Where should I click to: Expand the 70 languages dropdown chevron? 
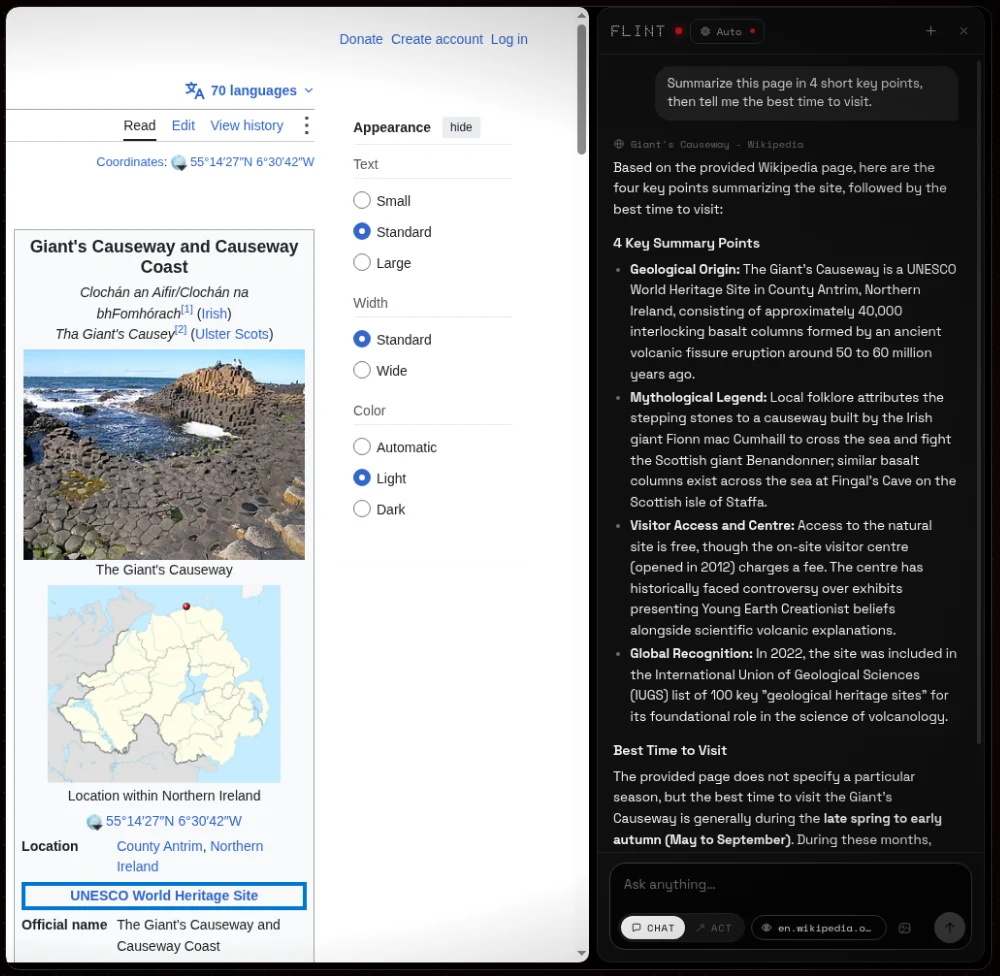click(x=309, y=91)
